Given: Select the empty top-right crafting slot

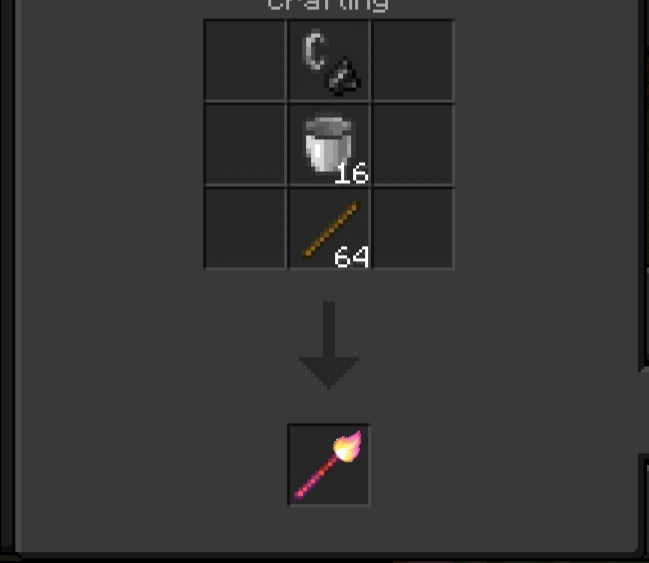Looking at the screenshot, I should coord(413,60).
